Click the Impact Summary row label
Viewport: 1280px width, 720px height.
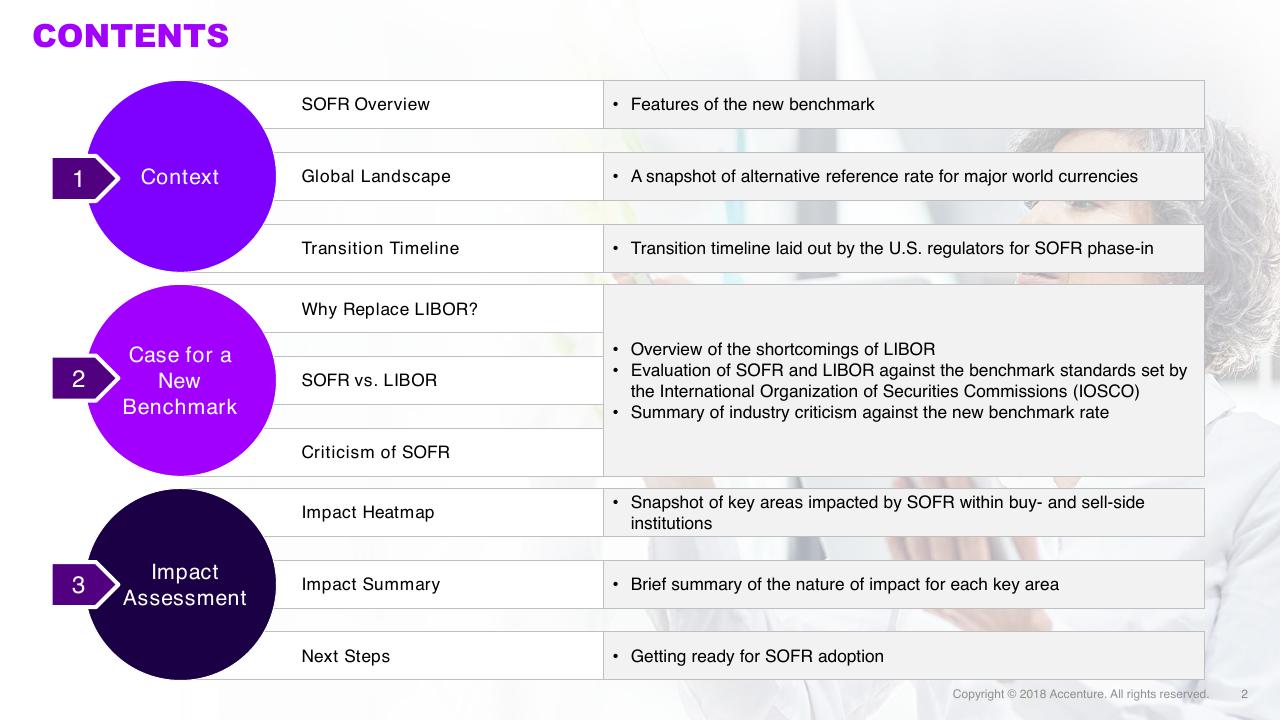click(370, 584)
